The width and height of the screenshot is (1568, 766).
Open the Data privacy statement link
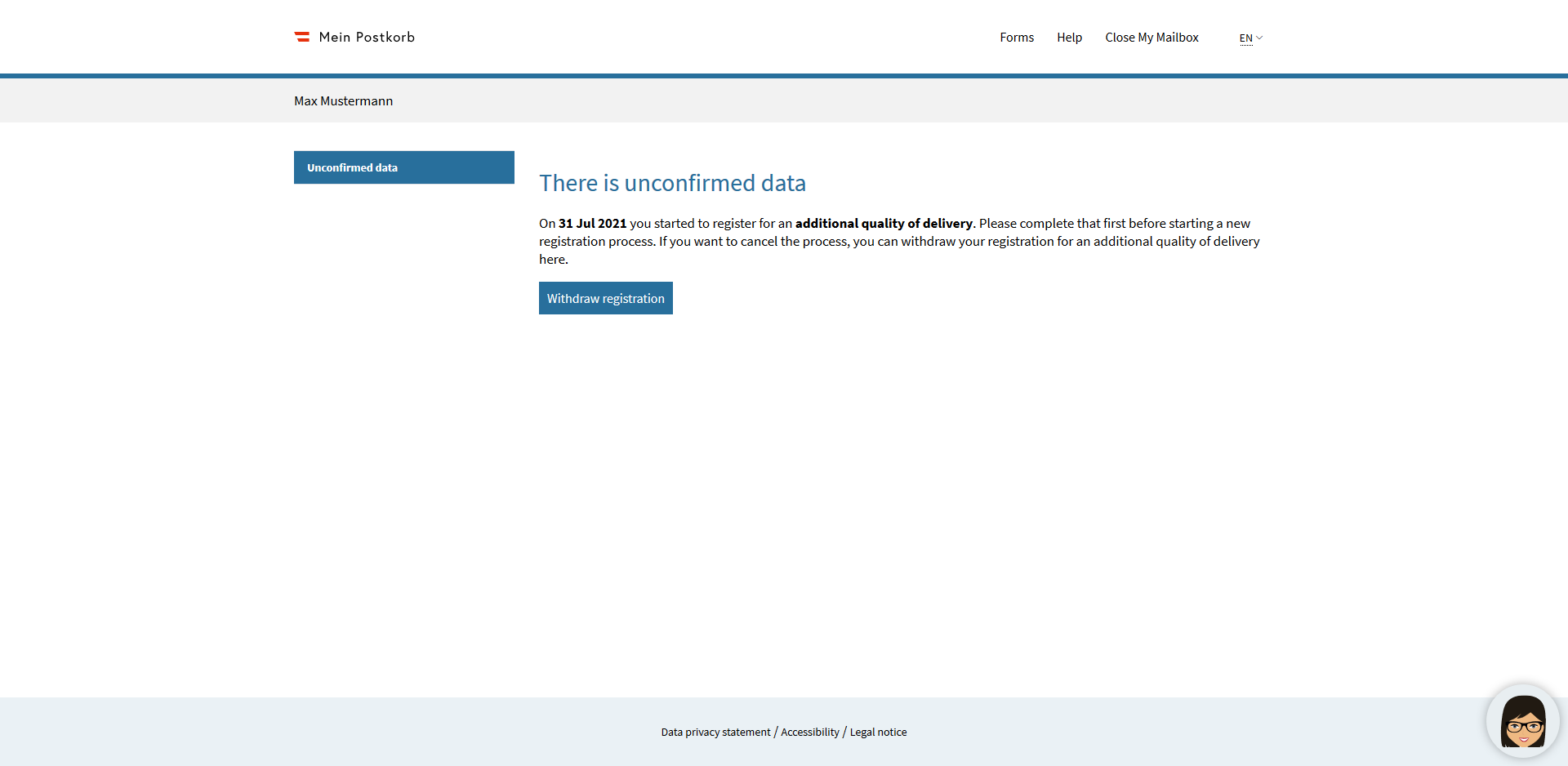715,733
